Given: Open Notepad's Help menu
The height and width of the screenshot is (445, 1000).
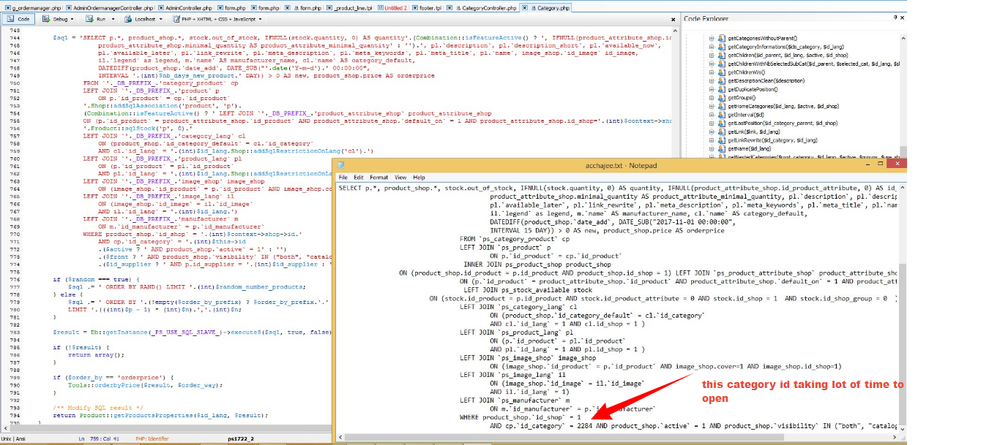Looking at the screenshot, I should tap(421, 177).
